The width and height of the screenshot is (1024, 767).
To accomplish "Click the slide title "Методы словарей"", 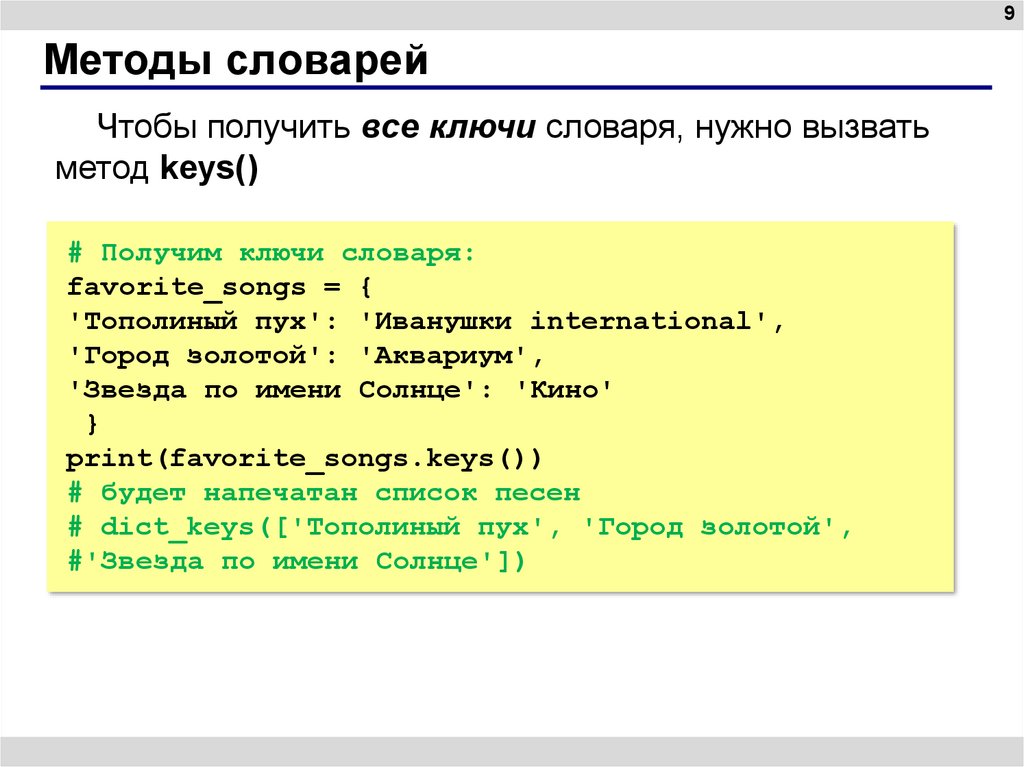I will [235, 60].
